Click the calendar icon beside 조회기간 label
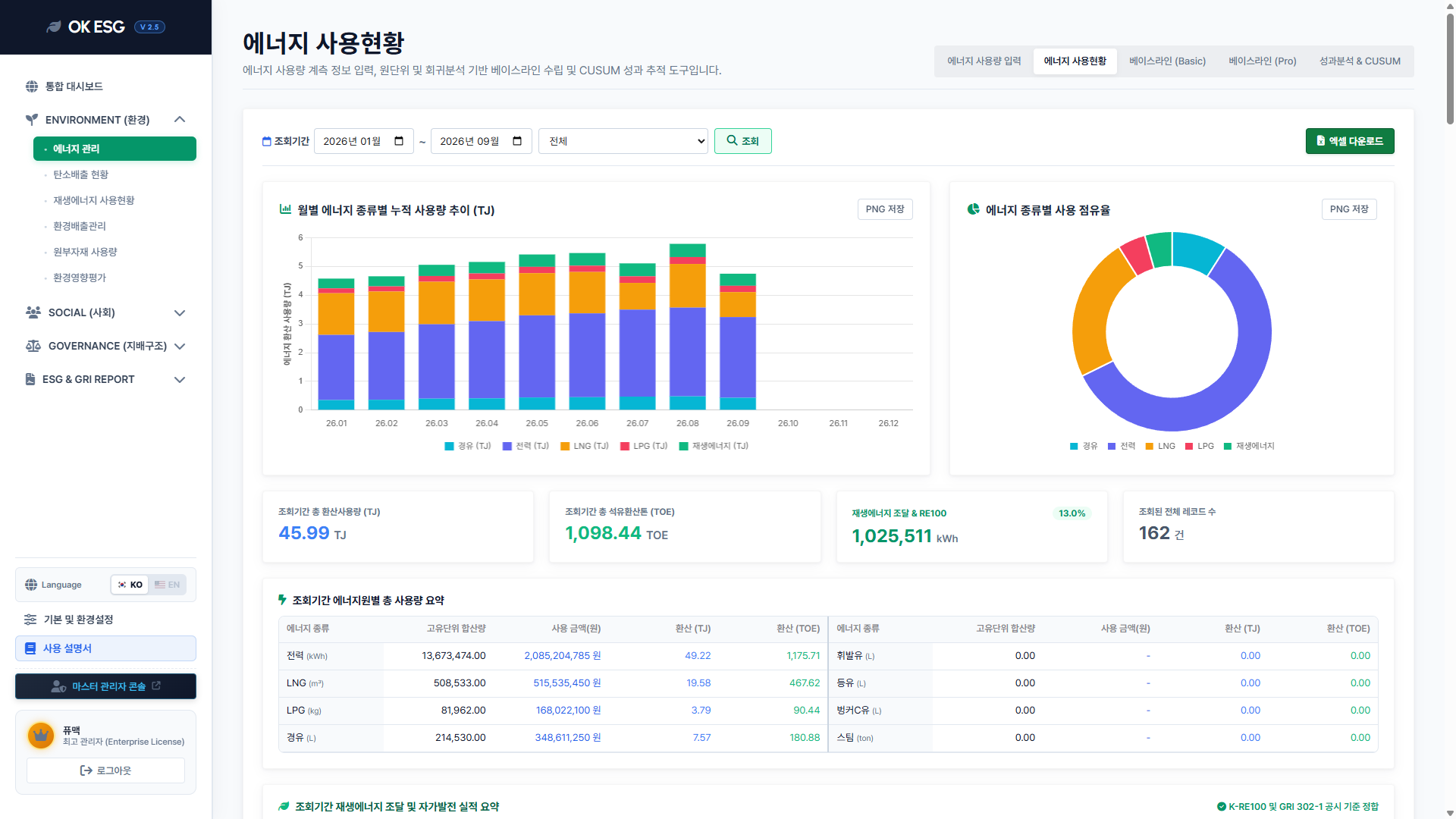 (266, 141)
